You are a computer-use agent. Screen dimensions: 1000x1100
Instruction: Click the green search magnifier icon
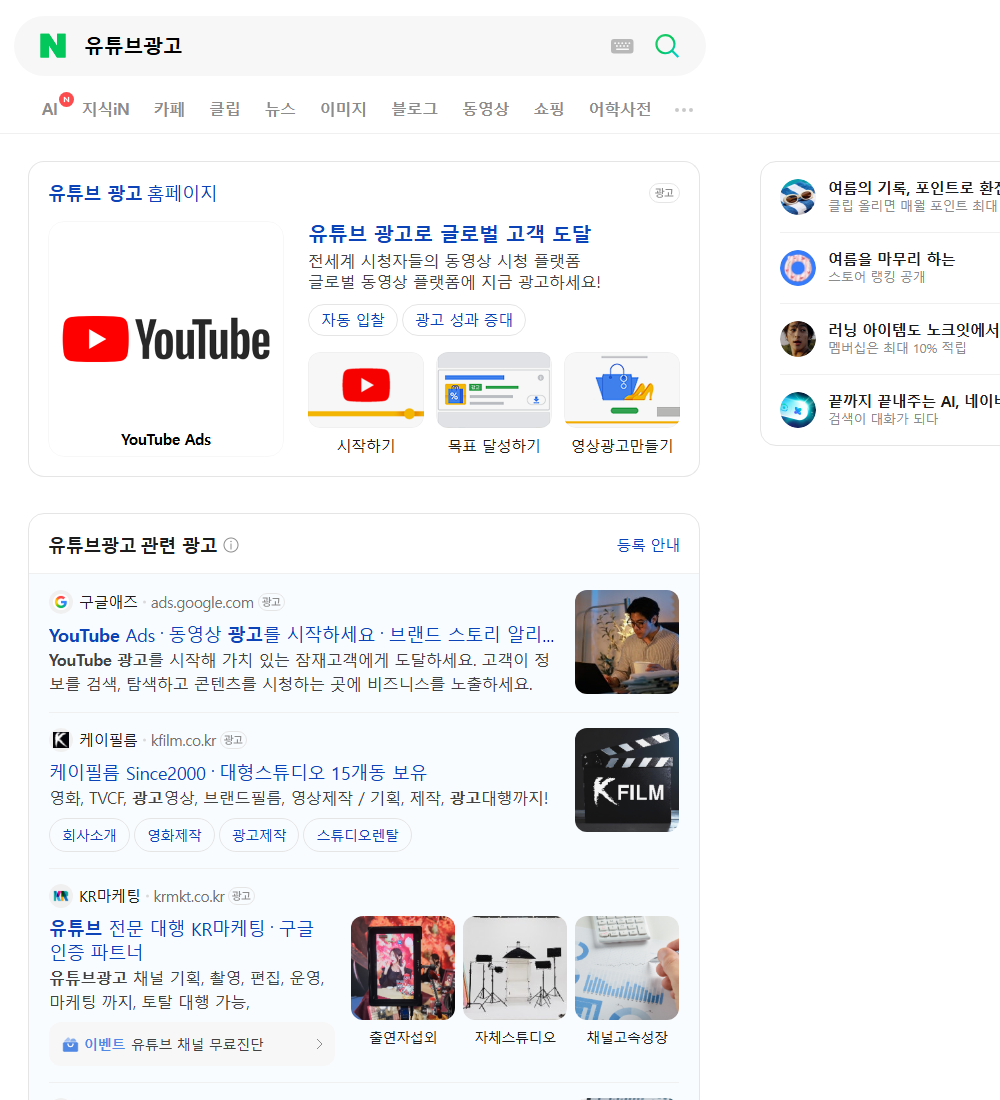[667, 46]
